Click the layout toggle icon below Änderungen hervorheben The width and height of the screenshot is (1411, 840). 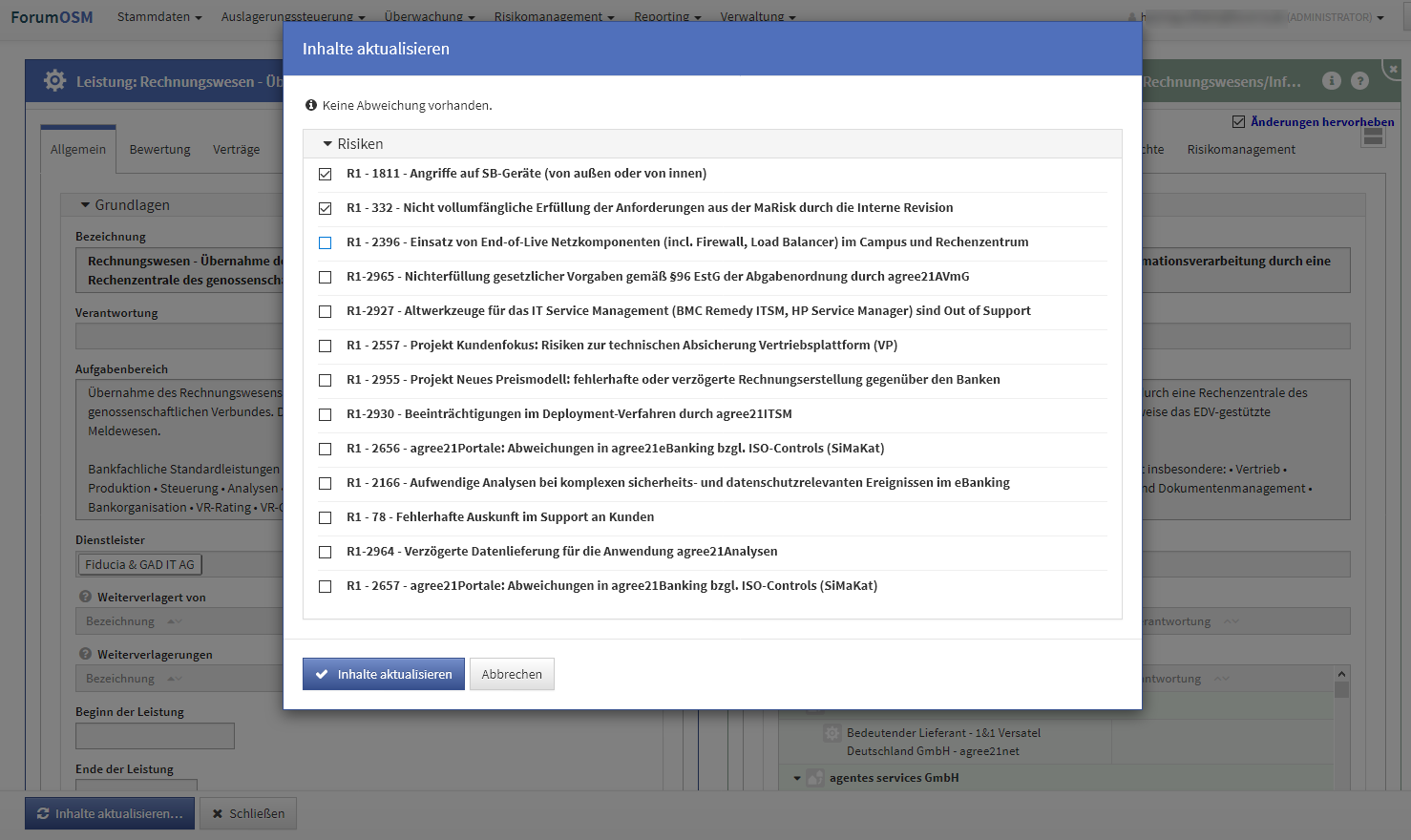(1373, 137)
